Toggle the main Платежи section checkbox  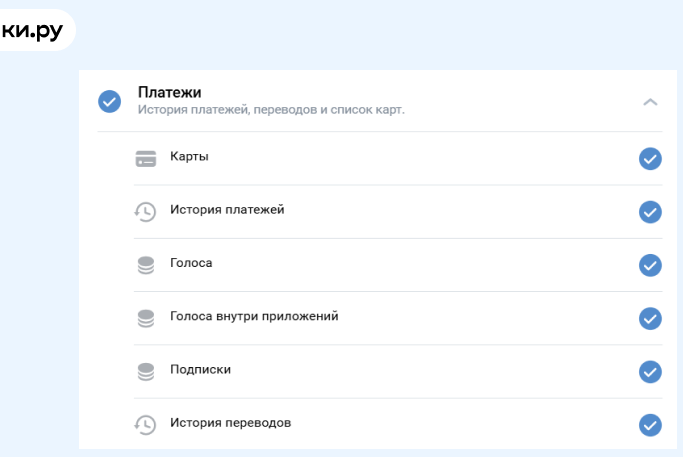point(109,101)
